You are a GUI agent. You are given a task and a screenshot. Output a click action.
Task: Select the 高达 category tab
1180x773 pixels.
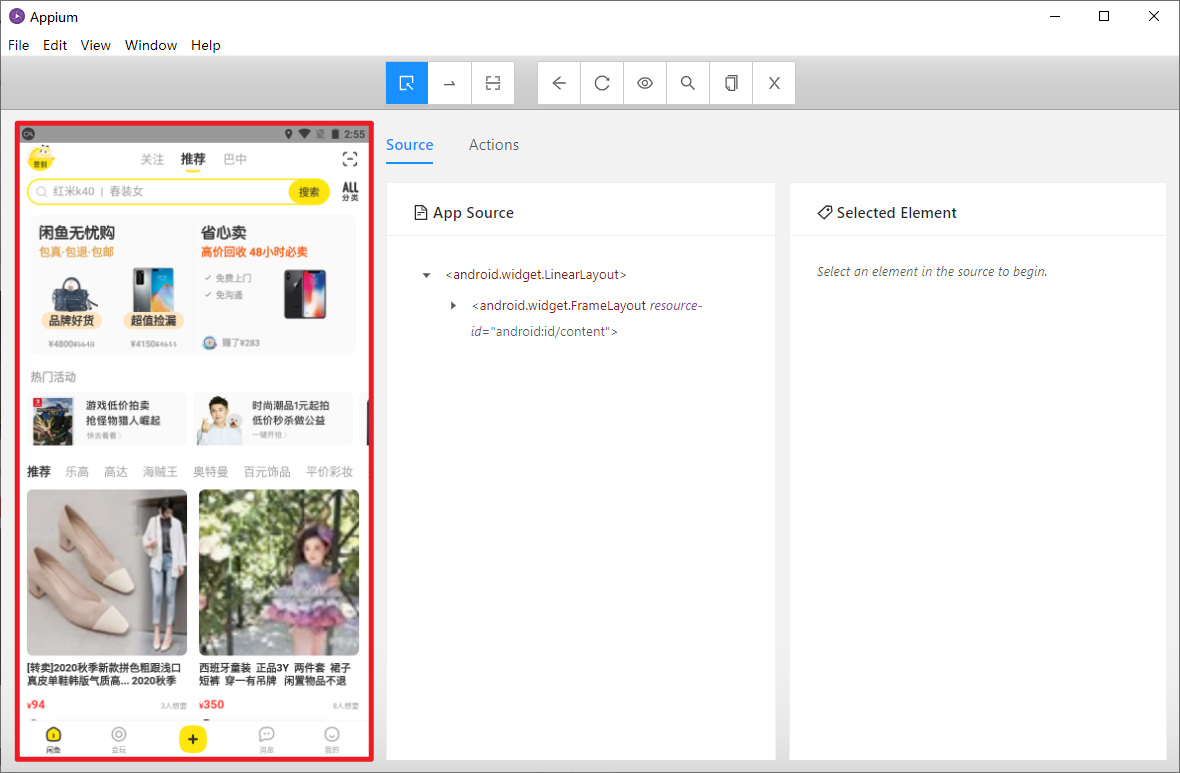(115, 472)
